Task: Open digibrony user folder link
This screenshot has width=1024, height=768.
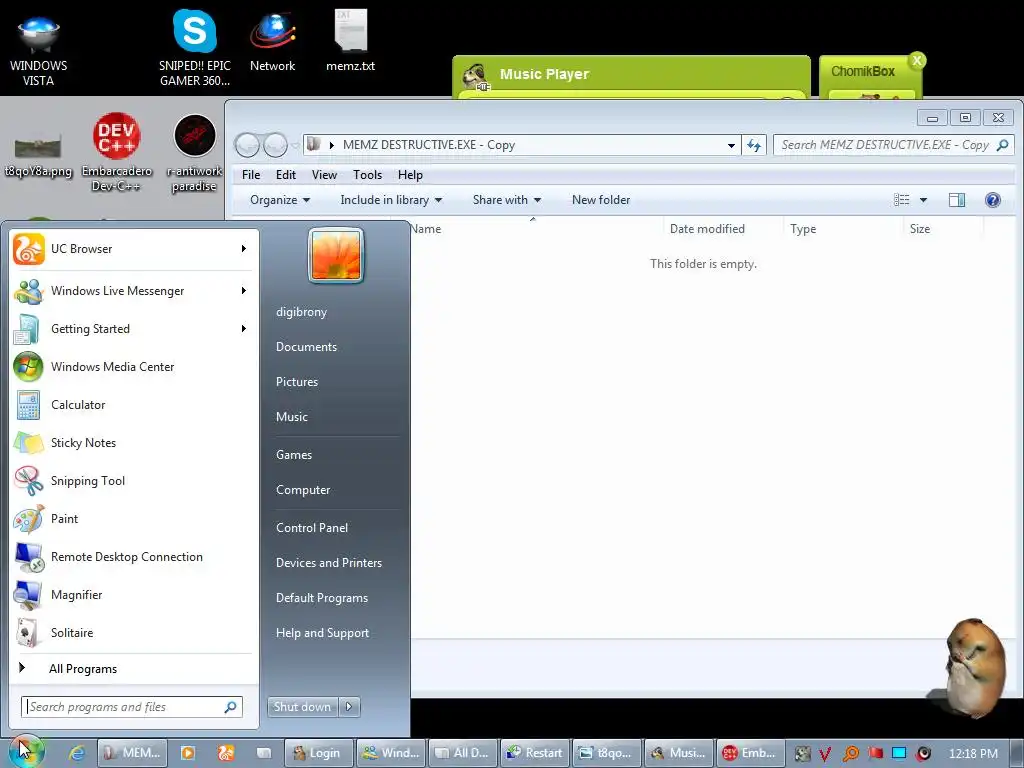Action: (x=301, y=312)
